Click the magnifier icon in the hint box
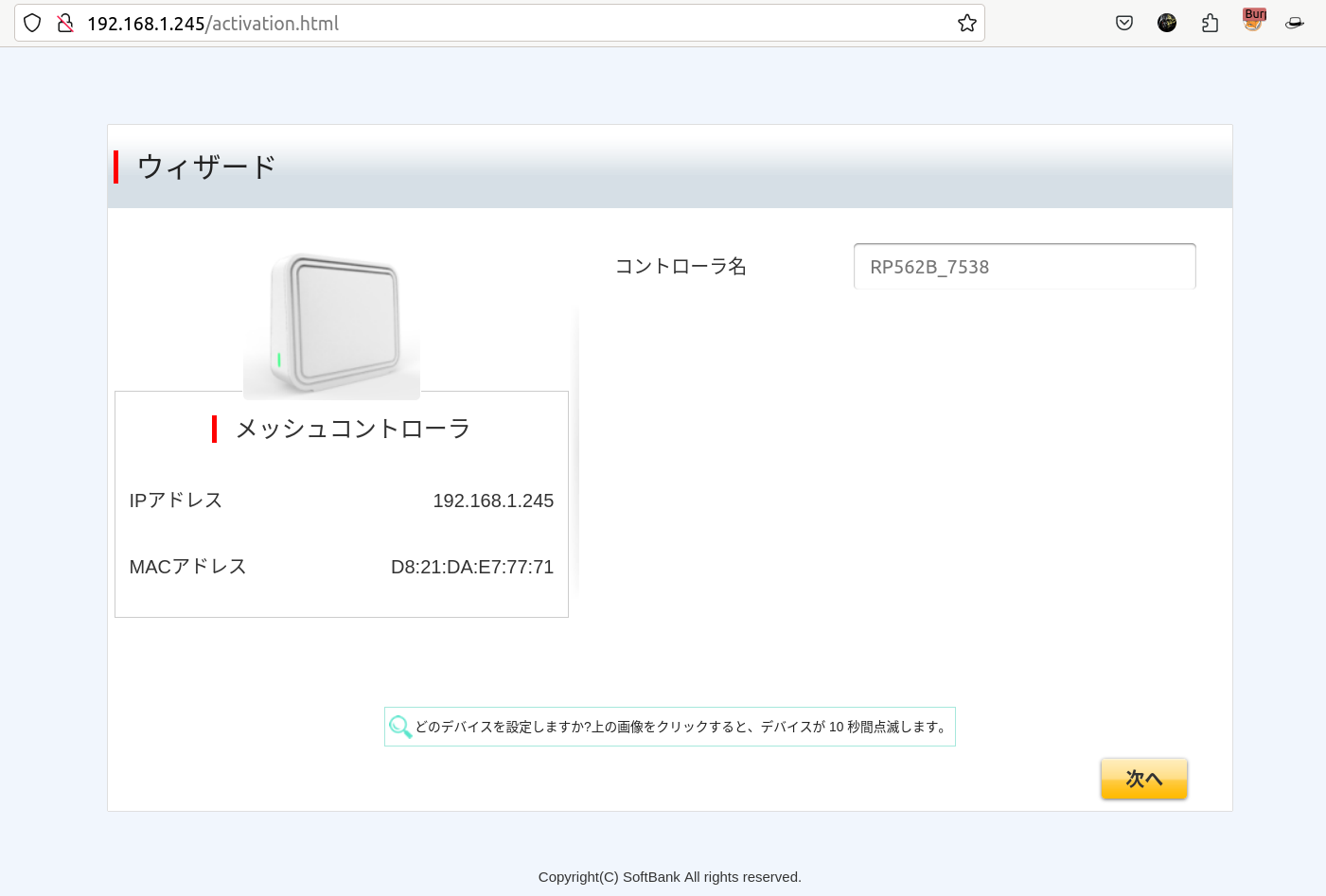 pos(400,727)
